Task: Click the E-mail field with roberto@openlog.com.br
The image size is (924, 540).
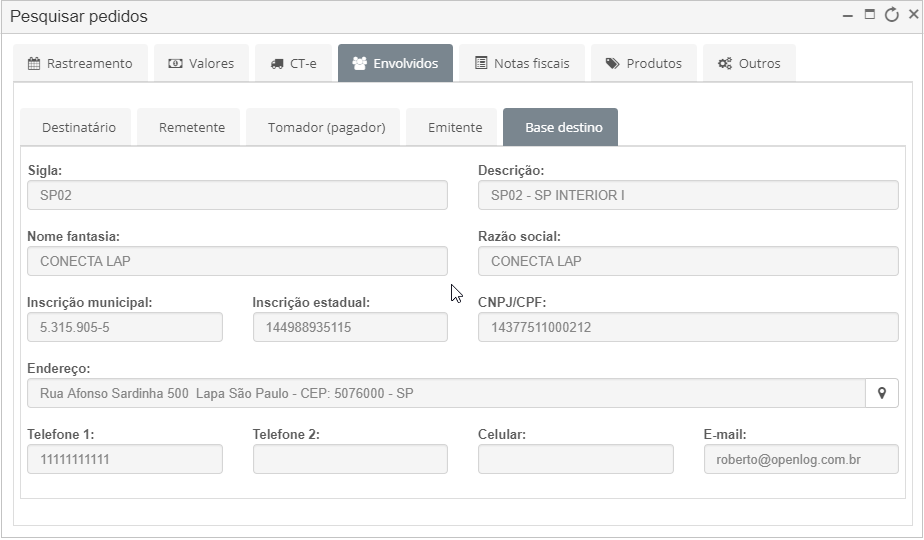Action: (801, 459)
